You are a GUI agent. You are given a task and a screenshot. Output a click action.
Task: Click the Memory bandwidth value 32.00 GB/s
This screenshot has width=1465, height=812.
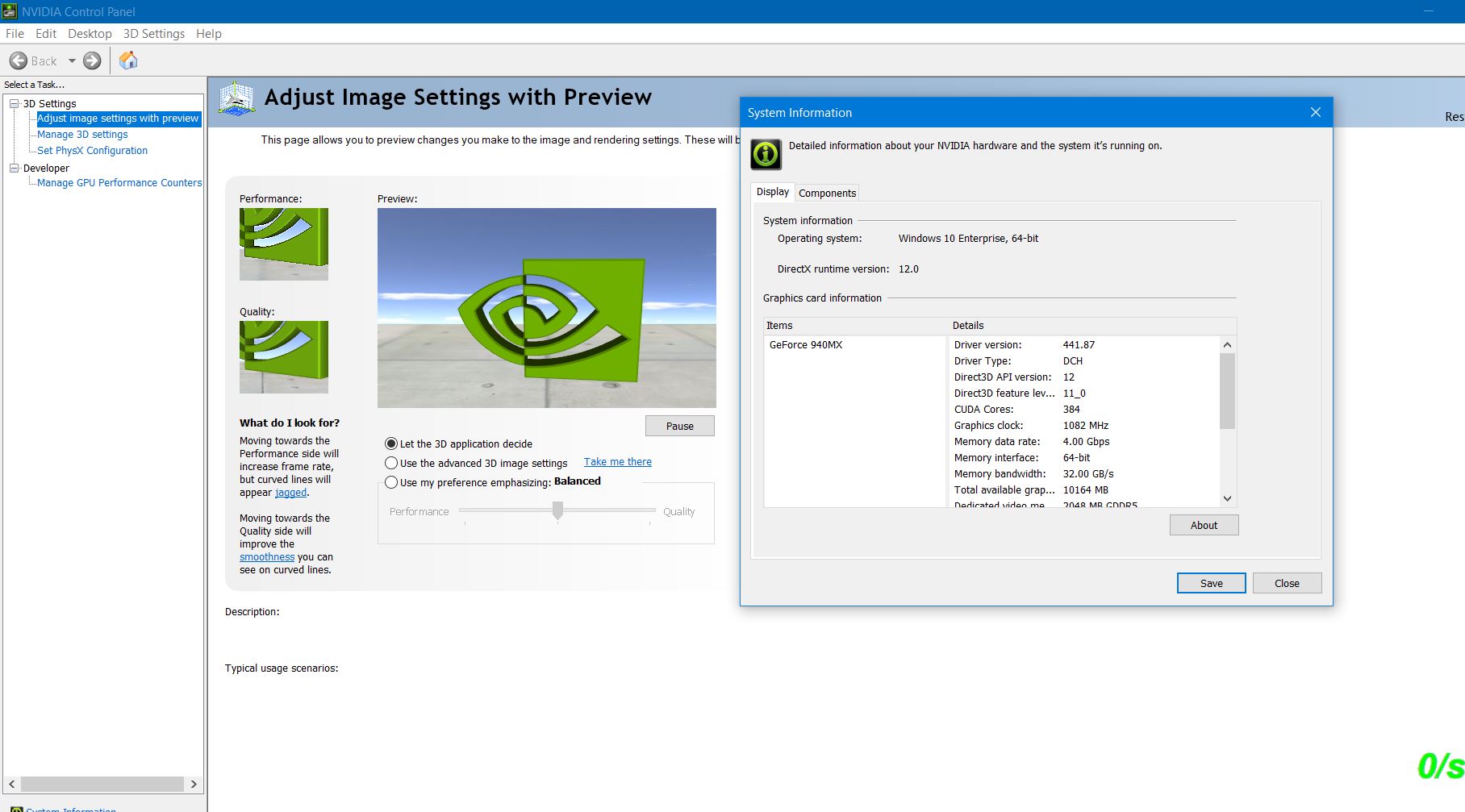click(1088, 474)
